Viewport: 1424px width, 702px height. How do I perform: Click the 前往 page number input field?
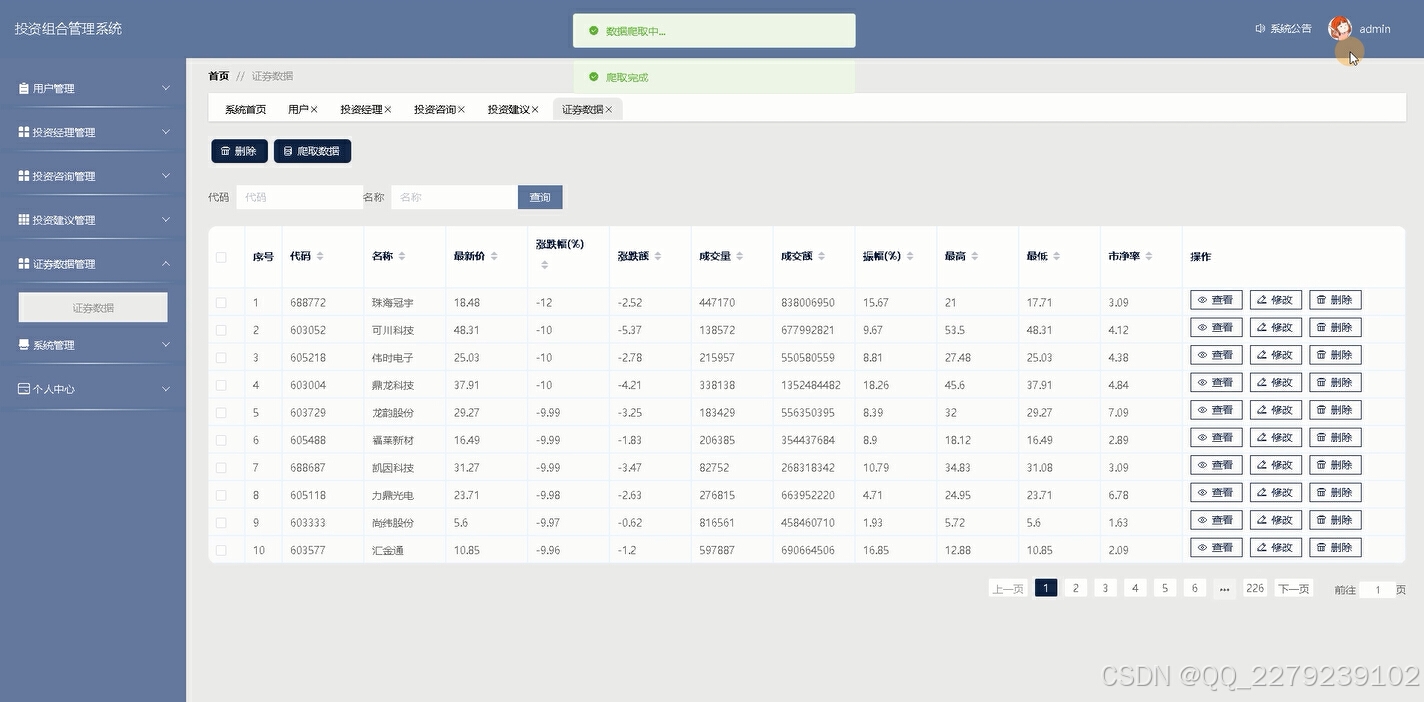coord(1377,589)
